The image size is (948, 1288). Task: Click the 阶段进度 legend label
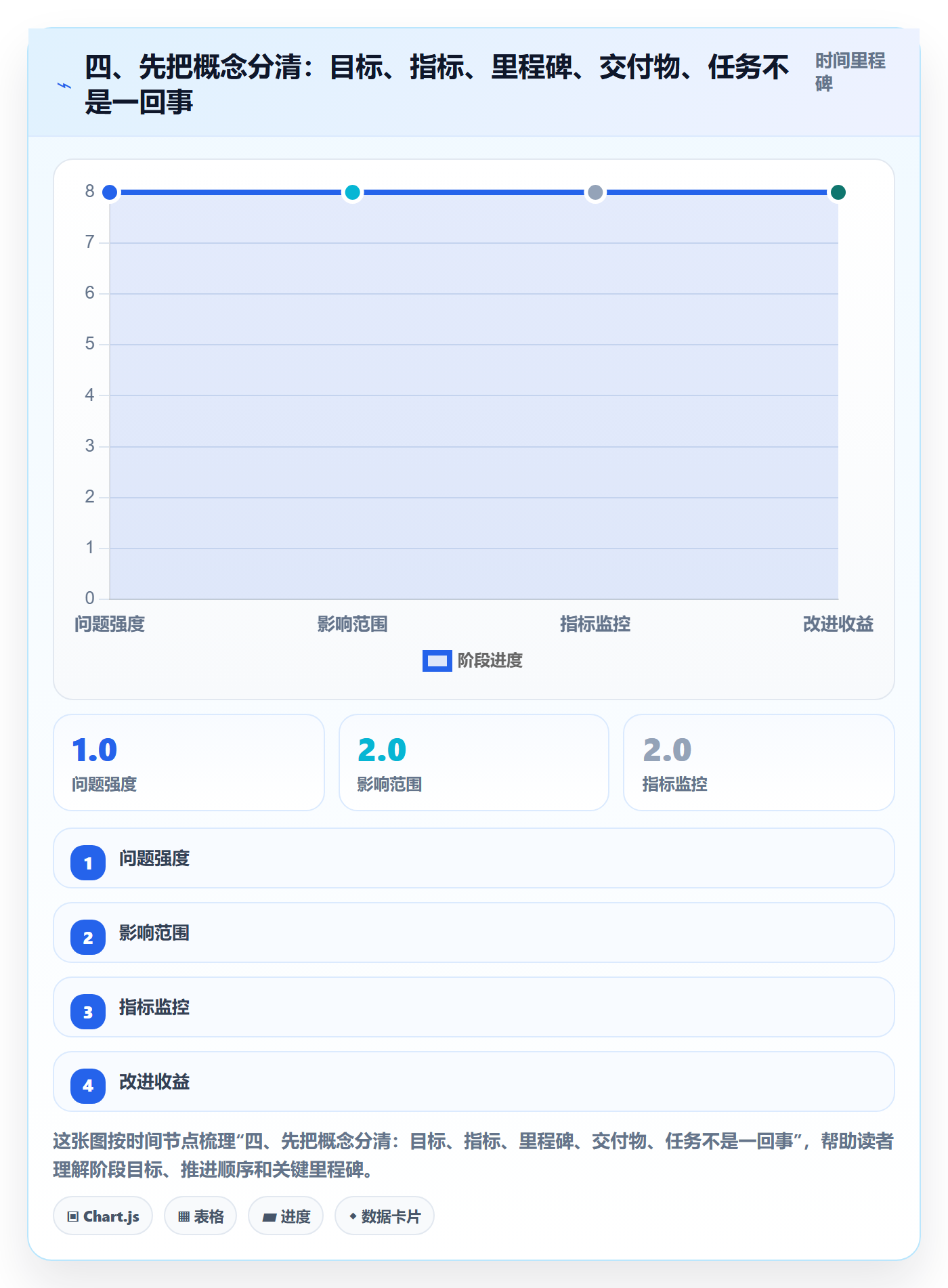490,661
